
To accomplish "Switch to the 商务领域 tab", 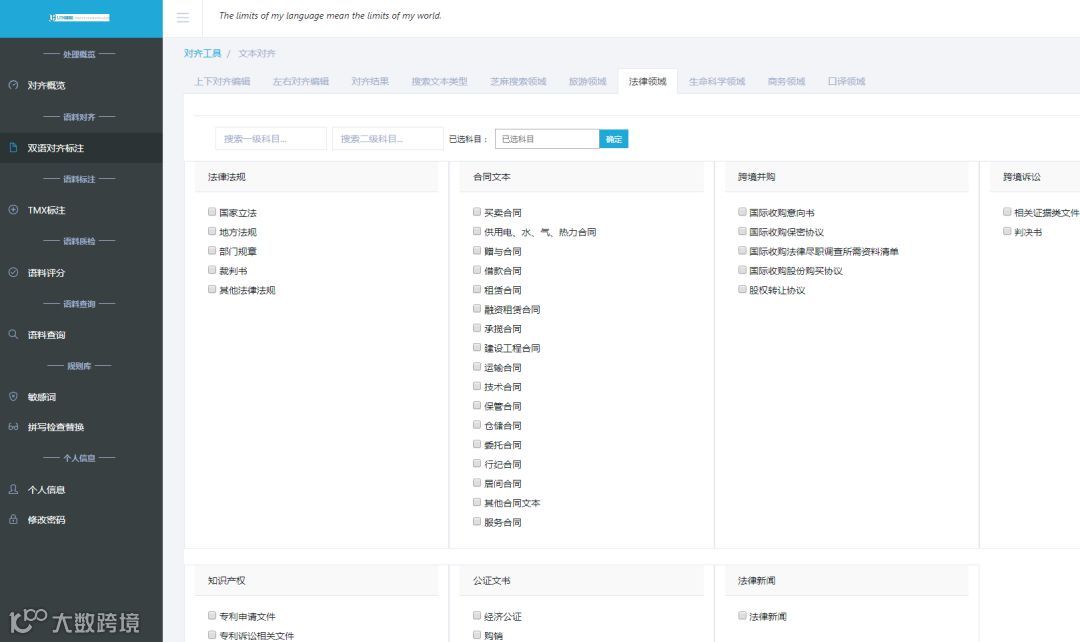I will 787,81.
